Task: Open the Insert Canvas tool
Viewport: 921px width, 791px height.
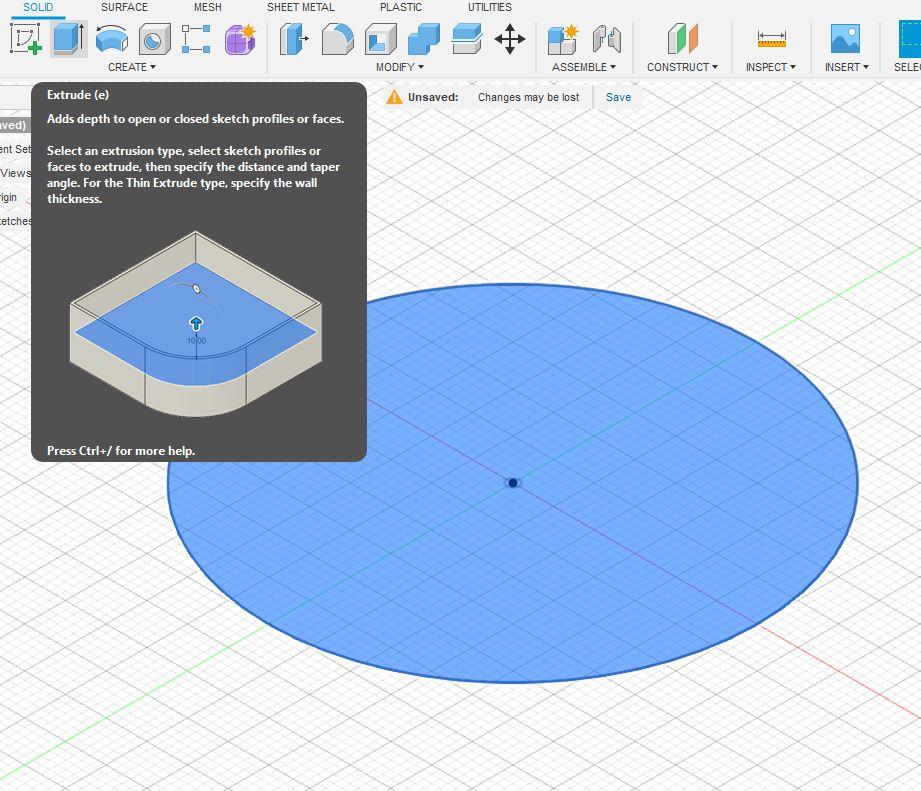Action: (845, 40)
